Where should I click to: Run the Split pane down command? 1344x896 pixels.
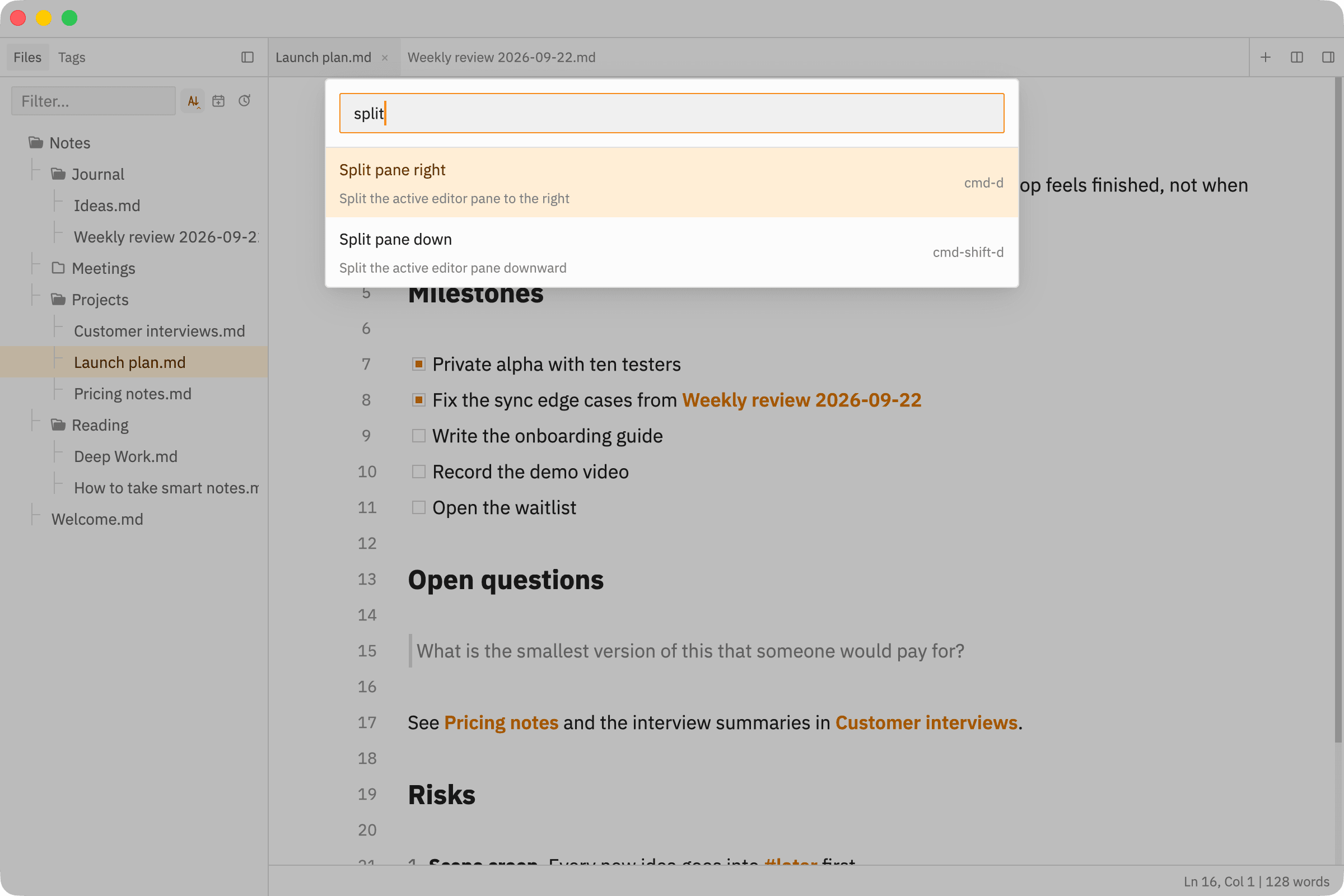671,253
